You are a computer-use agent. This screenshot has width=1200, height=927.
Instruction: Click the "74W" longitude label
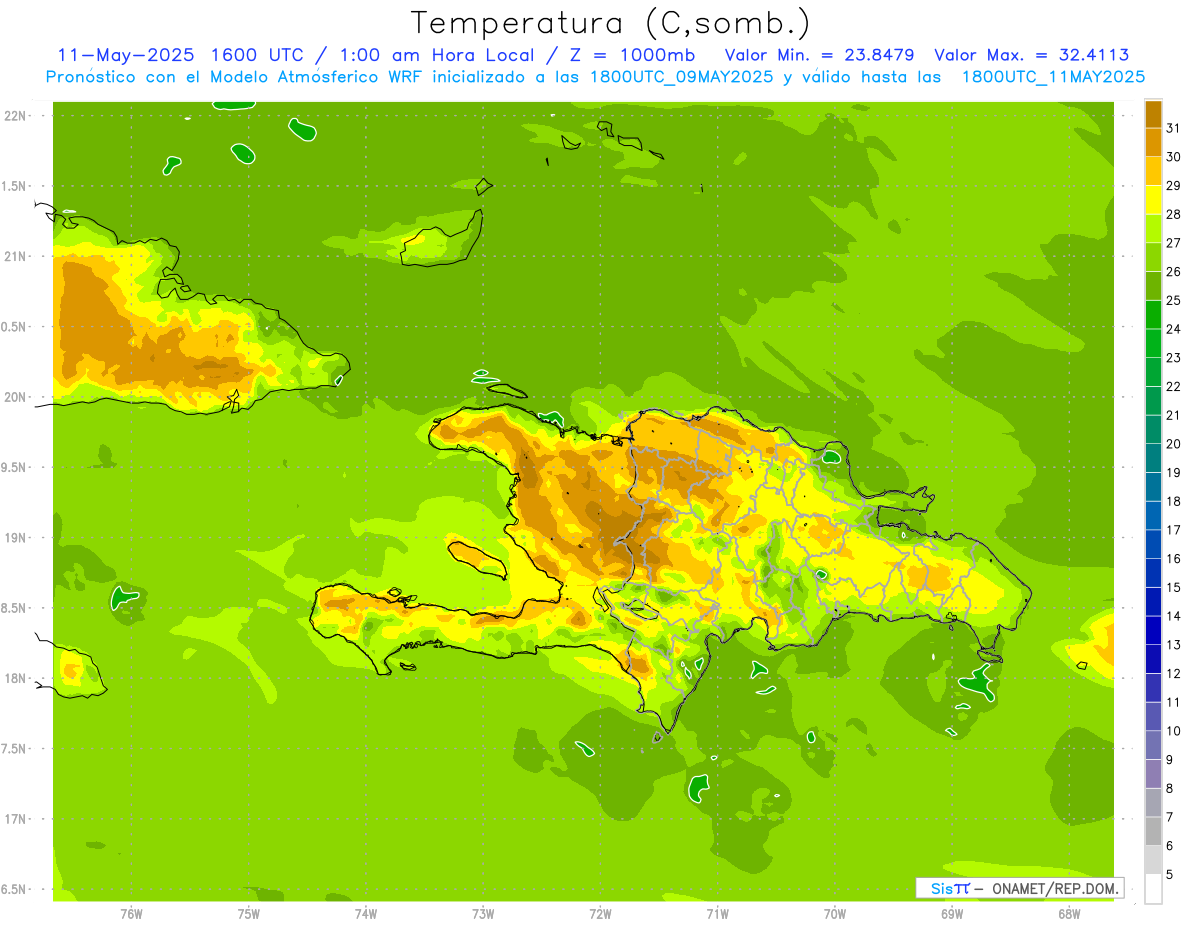[x=365, y=914]
